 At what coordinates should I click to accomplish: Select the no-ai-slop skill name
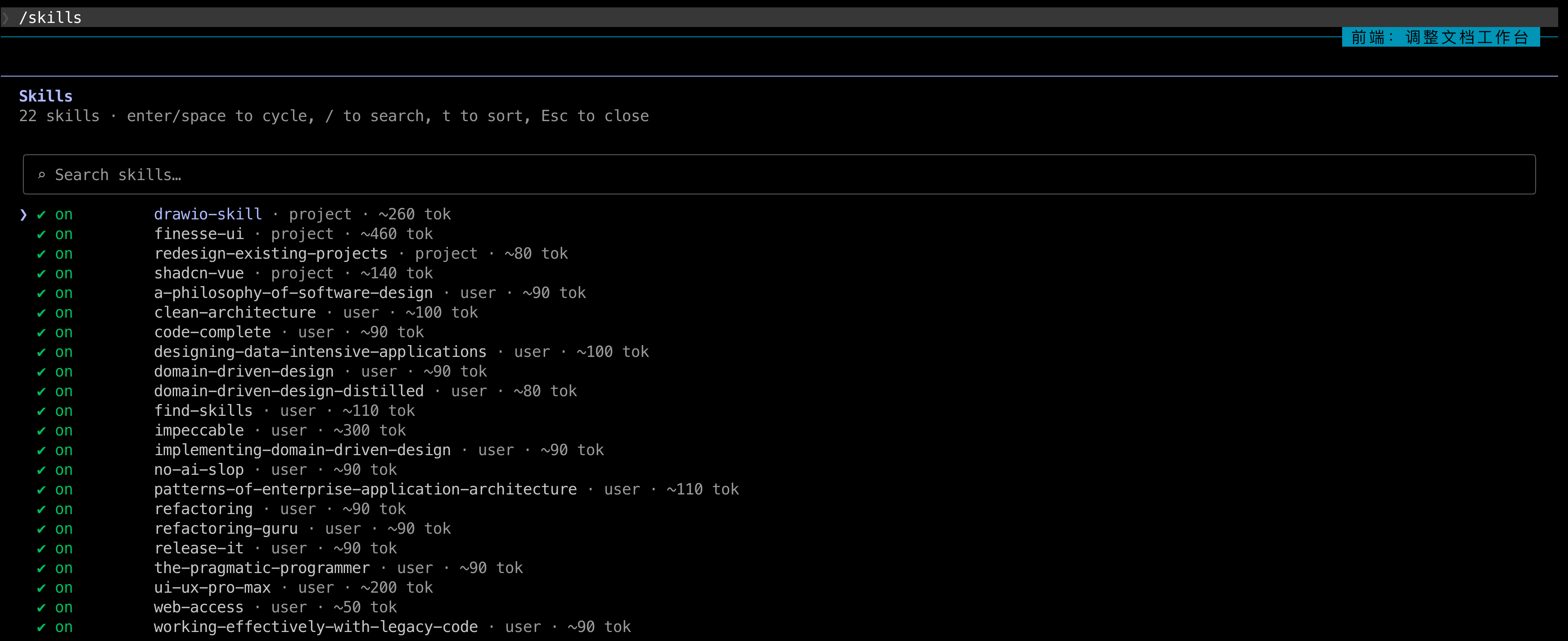click(x=199, y=470)
